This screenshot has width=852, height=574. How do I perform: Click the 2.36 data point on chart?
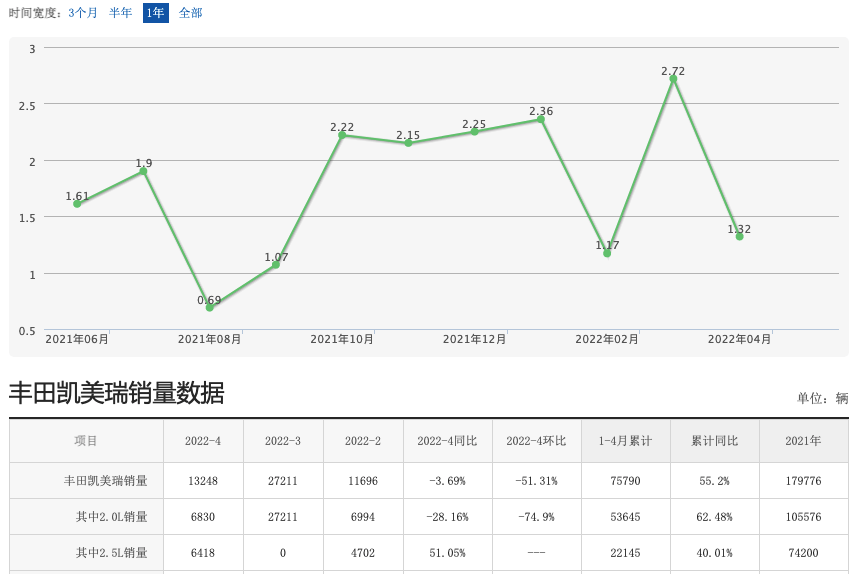click(541, 119)
